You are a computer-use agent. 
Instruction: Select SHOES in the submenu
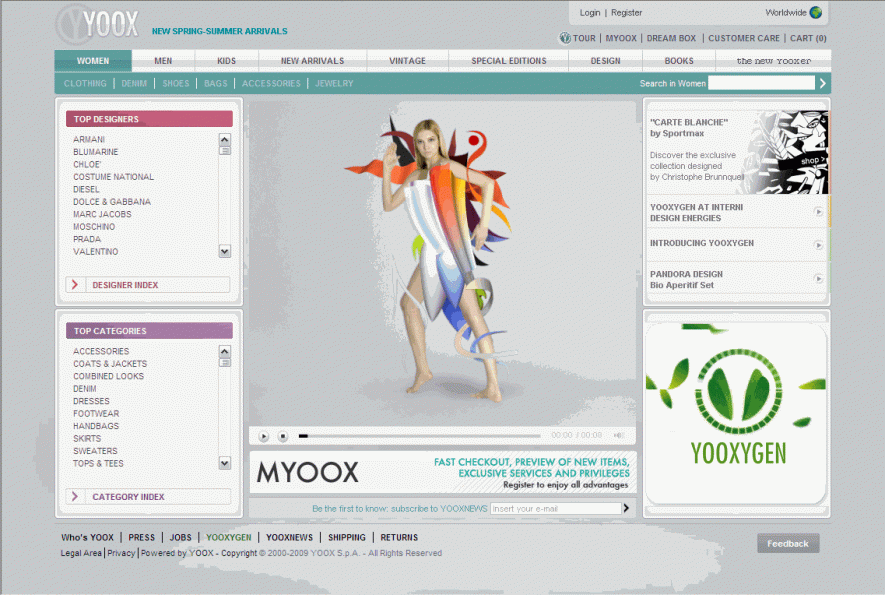tap(176, 84)
